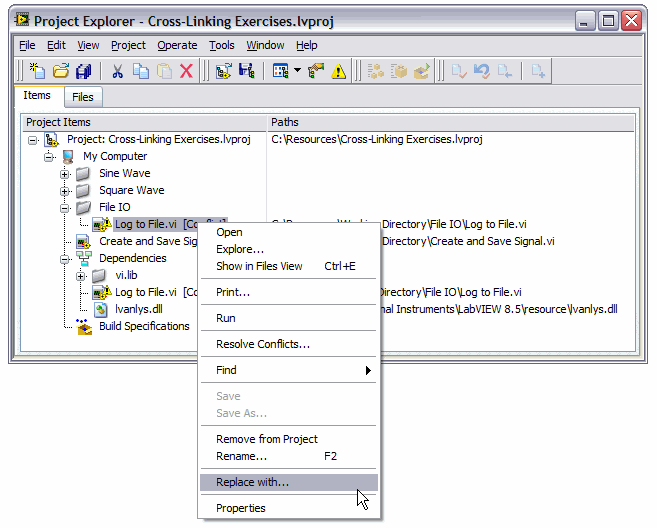657x528 pixels.
Task: Select the Build Specifications tree item
Action: (x=143, y=326)
